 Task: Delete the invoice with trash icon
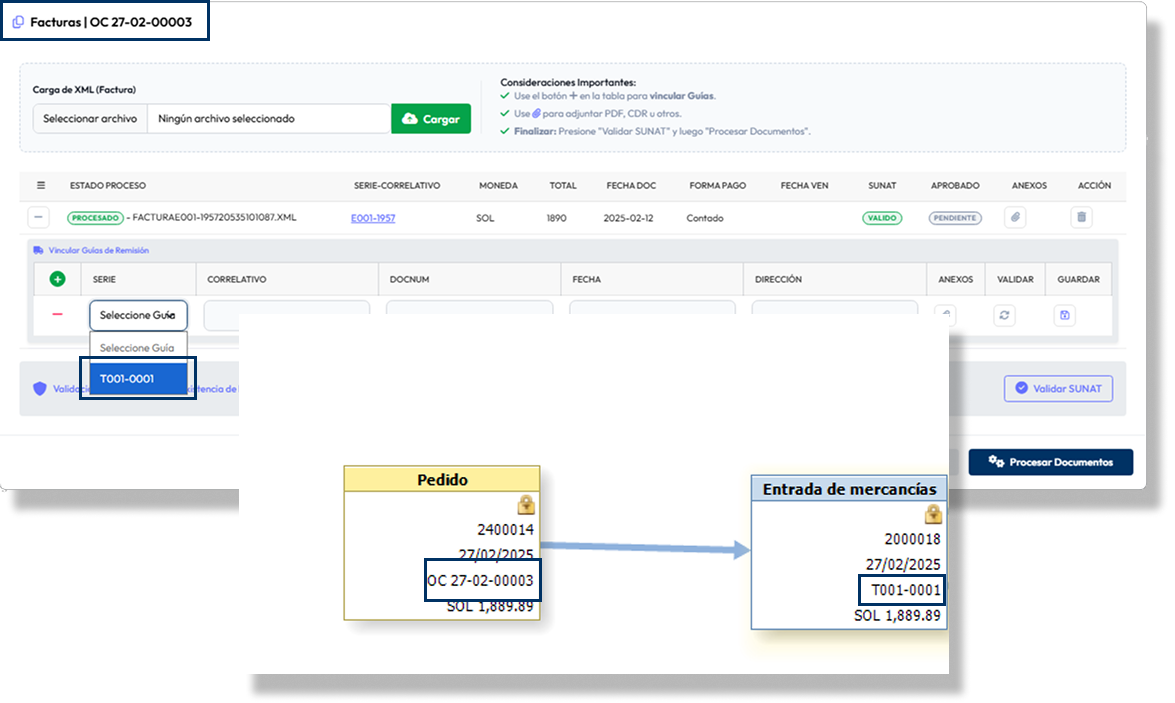(x=1080, y=218)
